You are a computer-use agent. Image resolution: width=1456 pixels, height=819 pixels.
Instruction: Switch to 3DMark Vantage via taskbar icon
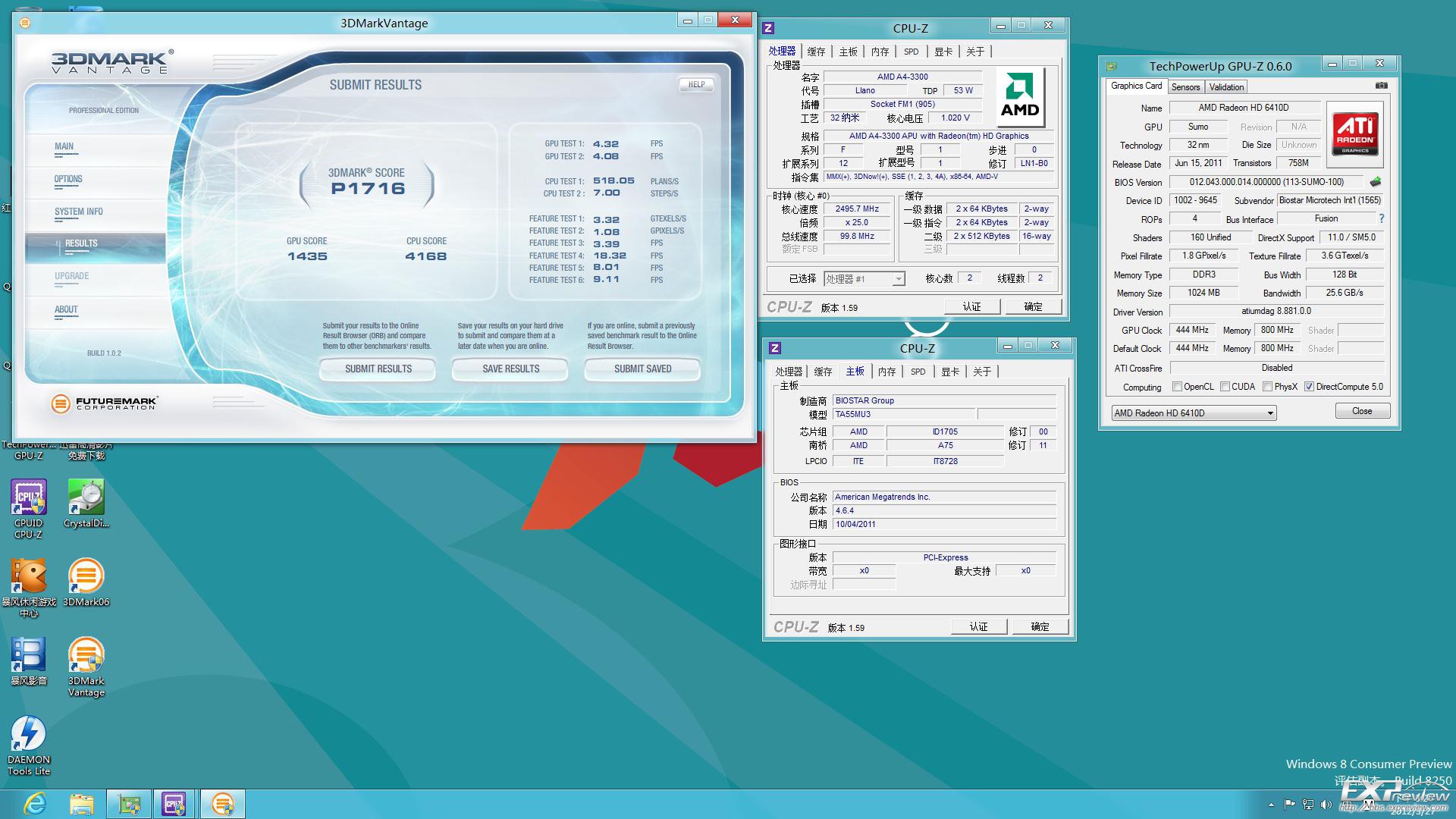point(223,804)
